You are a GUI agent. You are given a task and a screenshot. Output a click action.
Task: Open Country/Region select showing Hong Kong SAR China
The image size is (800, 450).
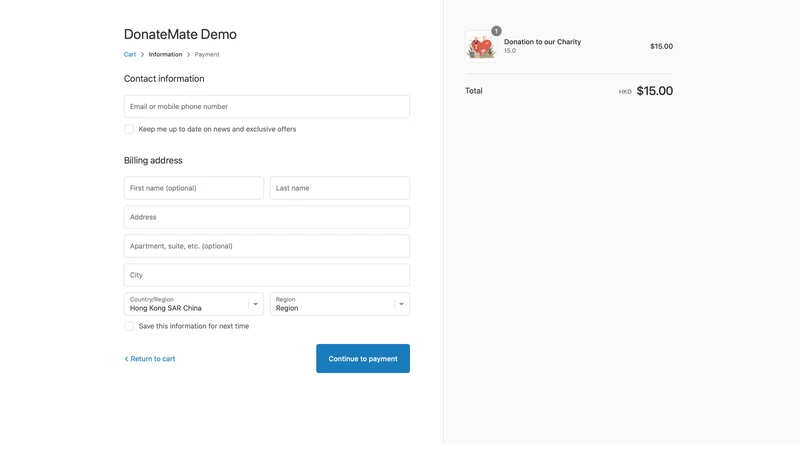[x=194, y=304]
